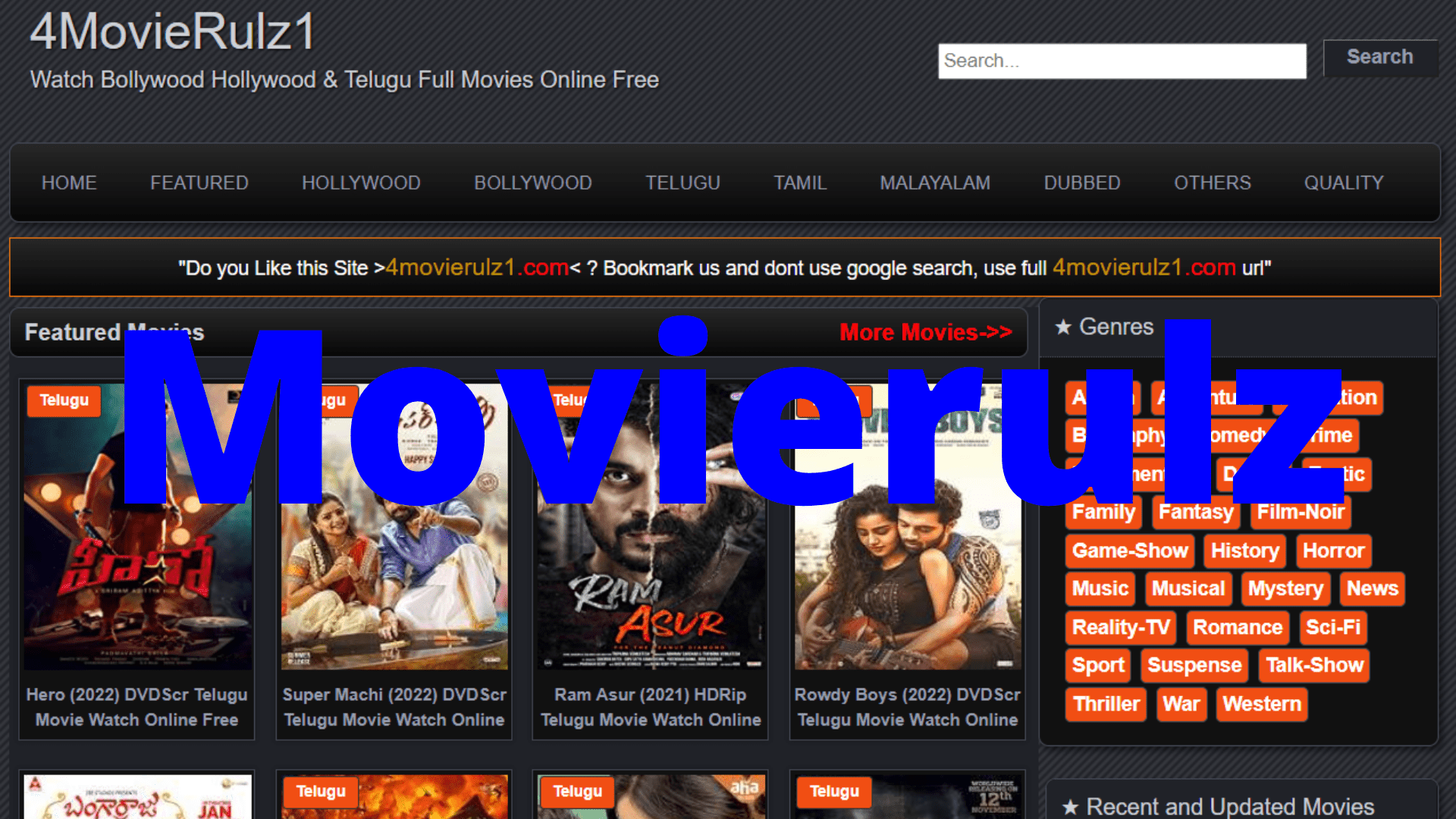Select the Romance genre tag

click(x=1238, y=628)
